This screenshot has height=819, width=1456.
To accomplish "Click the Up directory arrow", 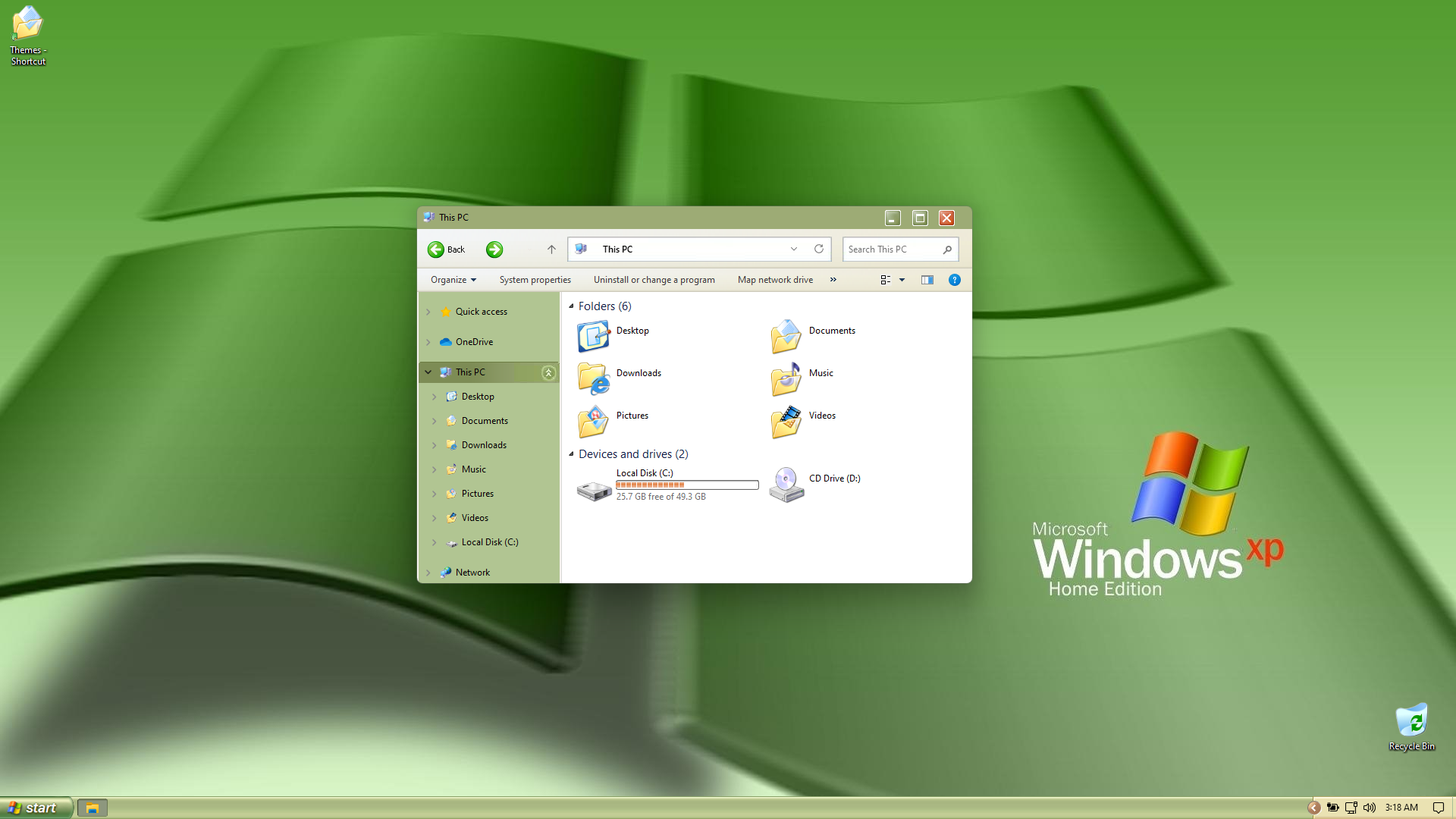I will pyautogui.click(x=551, y=249).
